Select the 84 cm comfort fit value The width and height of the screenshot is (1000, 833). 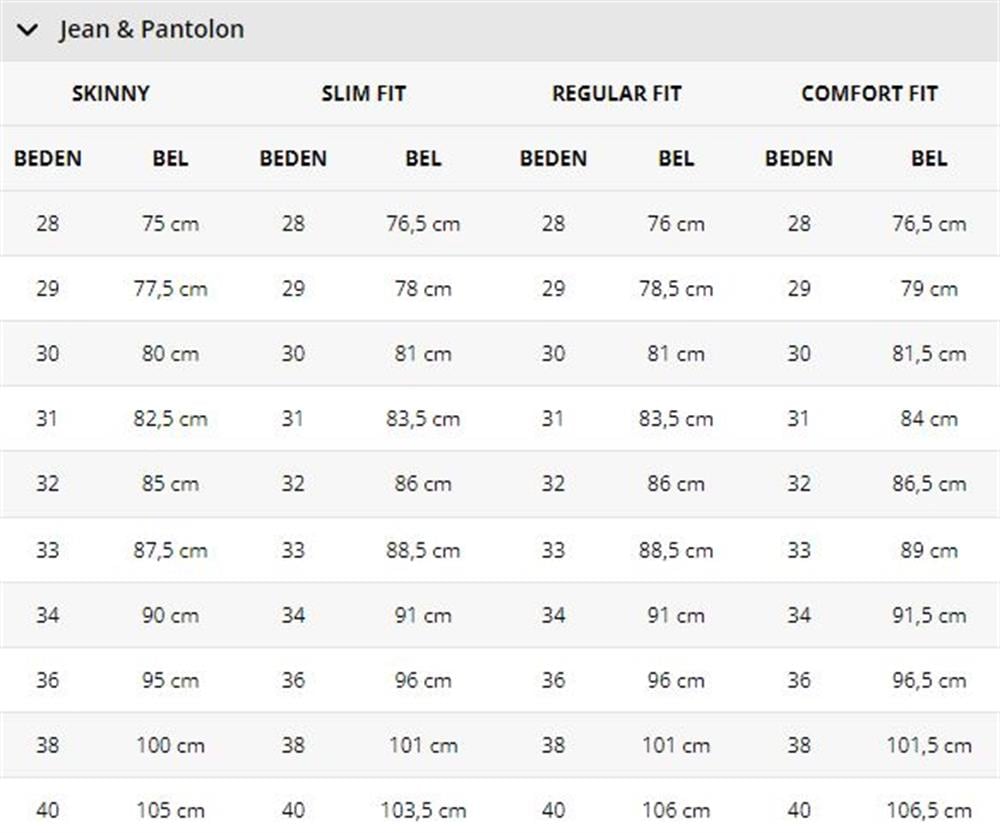pos(929,419)
